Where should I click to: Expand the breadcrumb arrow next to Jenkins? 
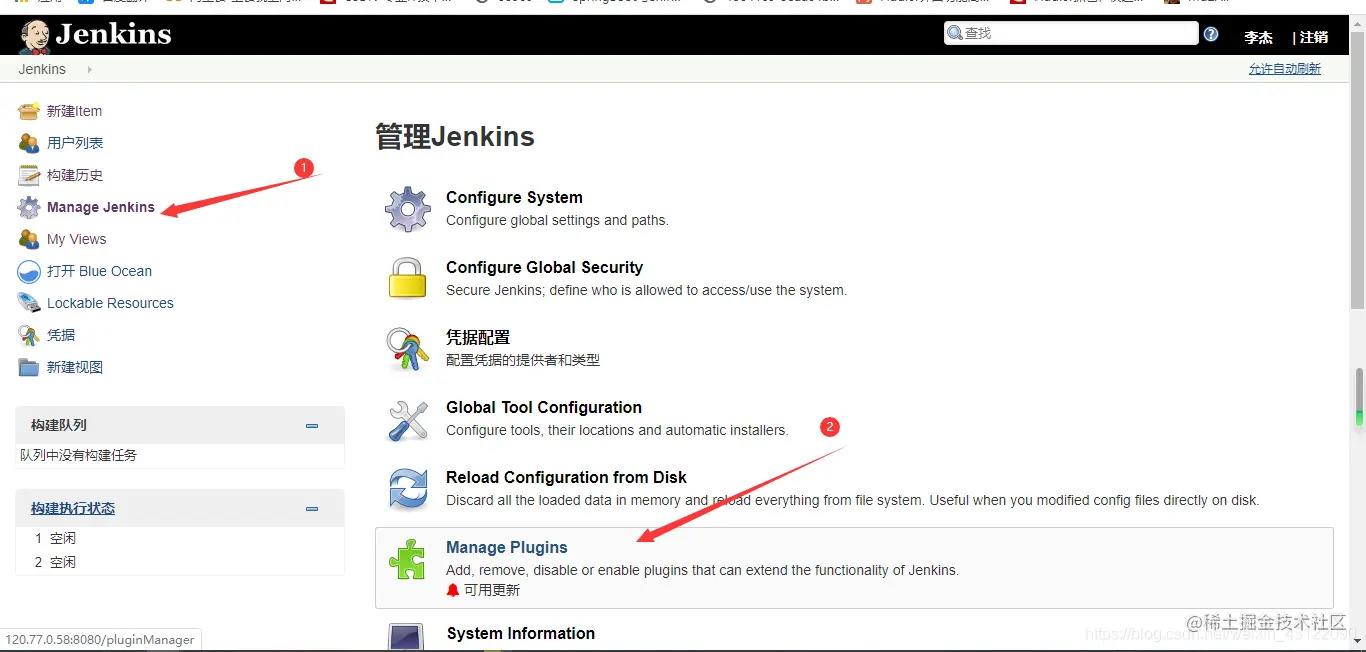coord(87,69)
